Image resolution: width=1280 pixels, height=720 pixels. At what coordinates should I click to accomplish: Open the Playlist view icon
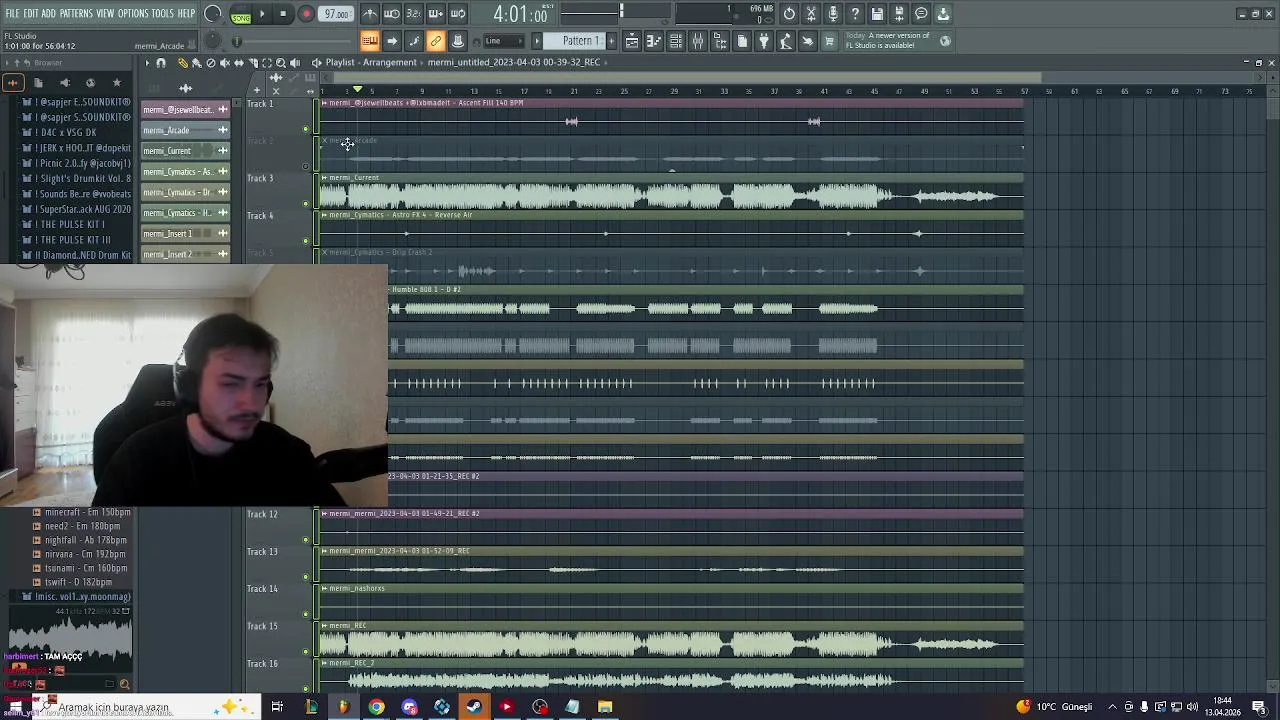coord(632,41)
